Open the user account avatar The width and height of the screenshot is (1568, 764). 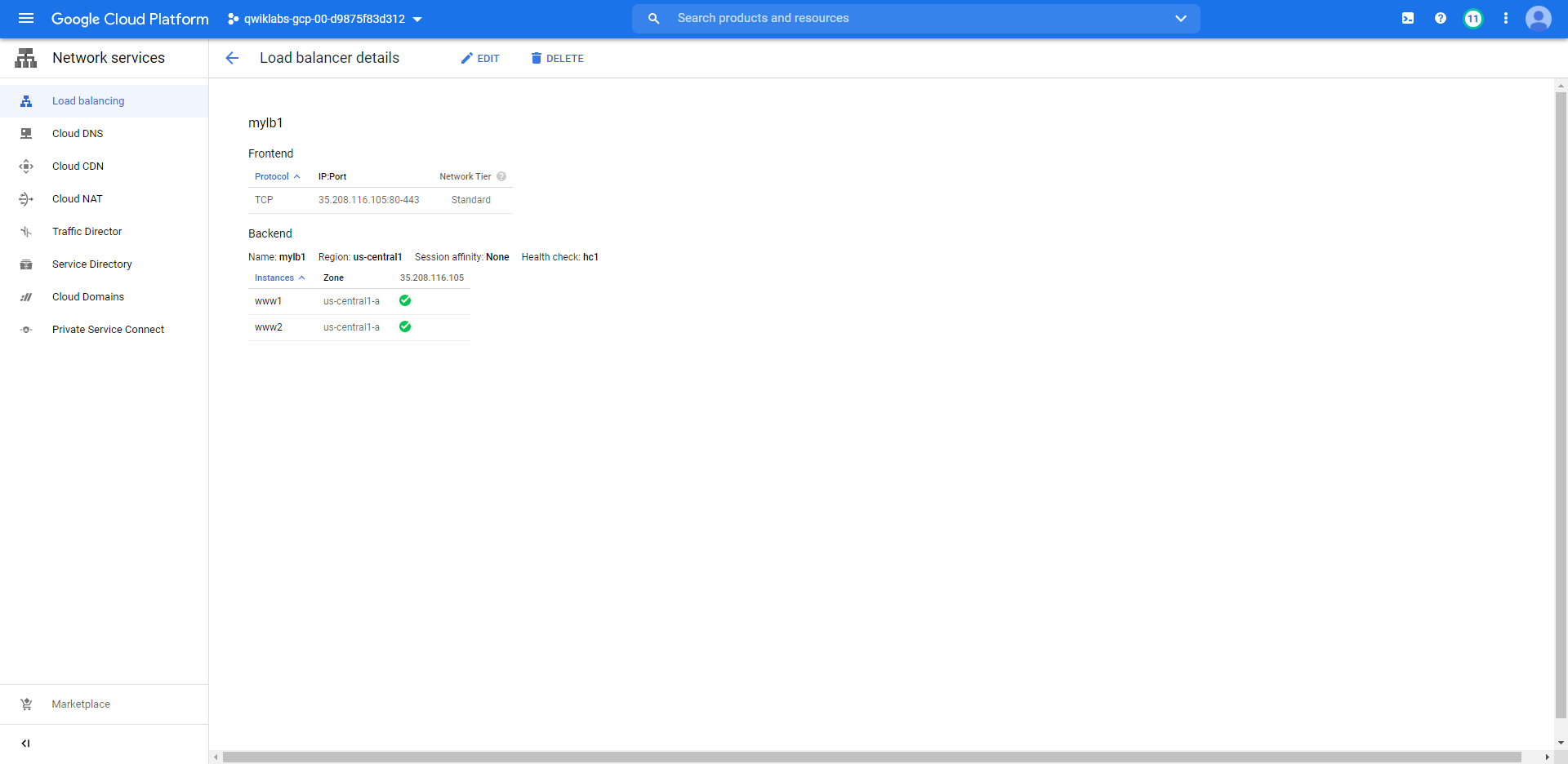pyautogui.click(x=1539, y=18)
